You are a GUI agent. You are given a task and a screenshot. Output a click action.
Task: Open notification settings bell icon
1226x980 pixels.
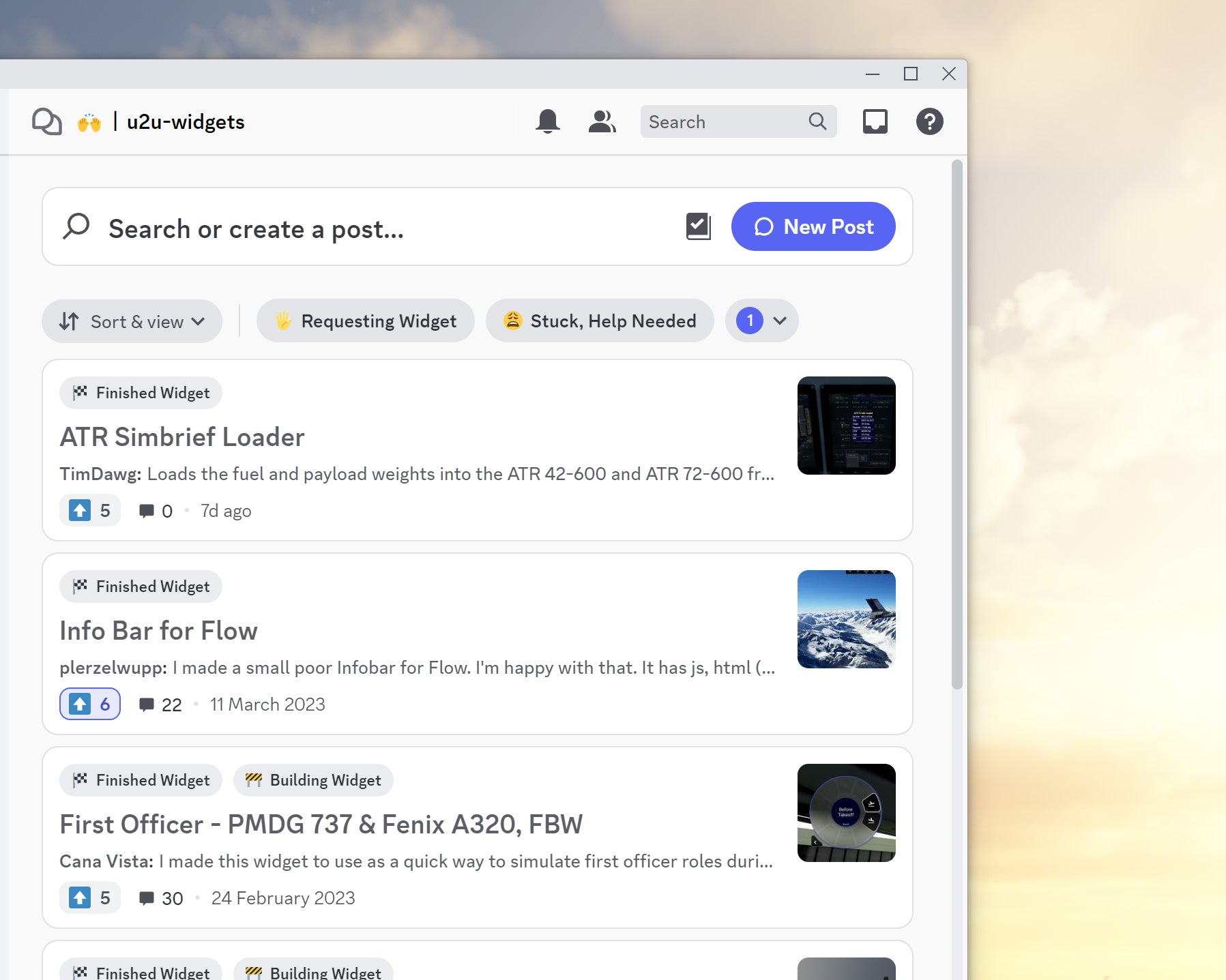tap(547, 121)
